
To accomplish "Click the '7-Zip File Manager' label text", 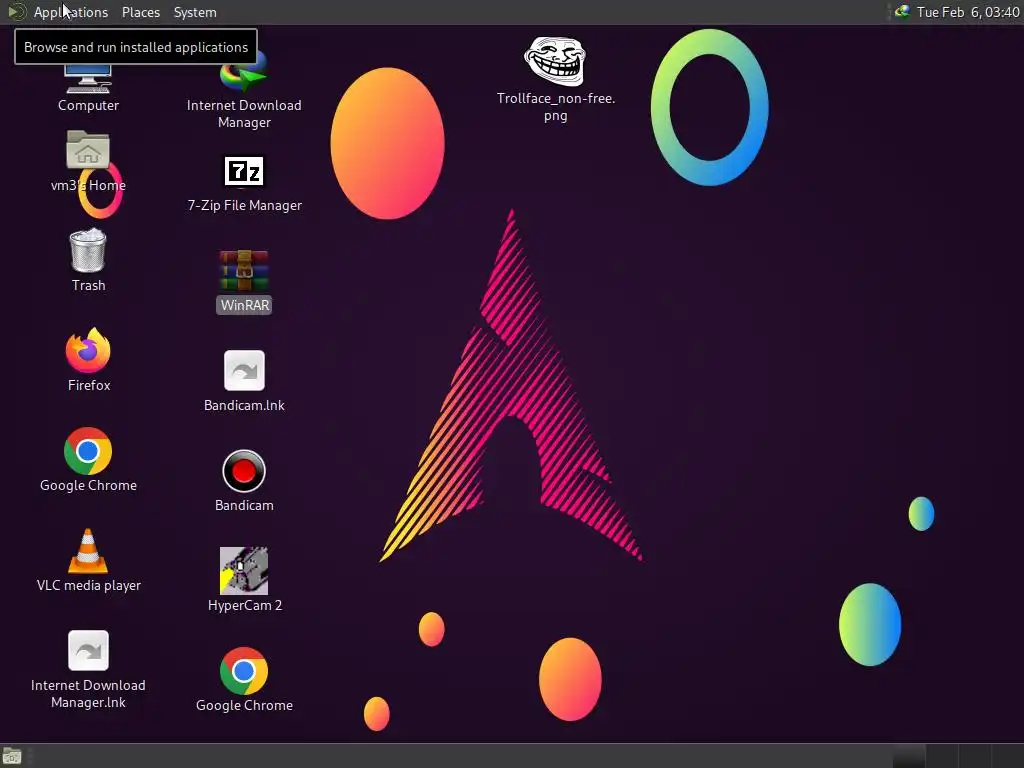I will 245,205.
